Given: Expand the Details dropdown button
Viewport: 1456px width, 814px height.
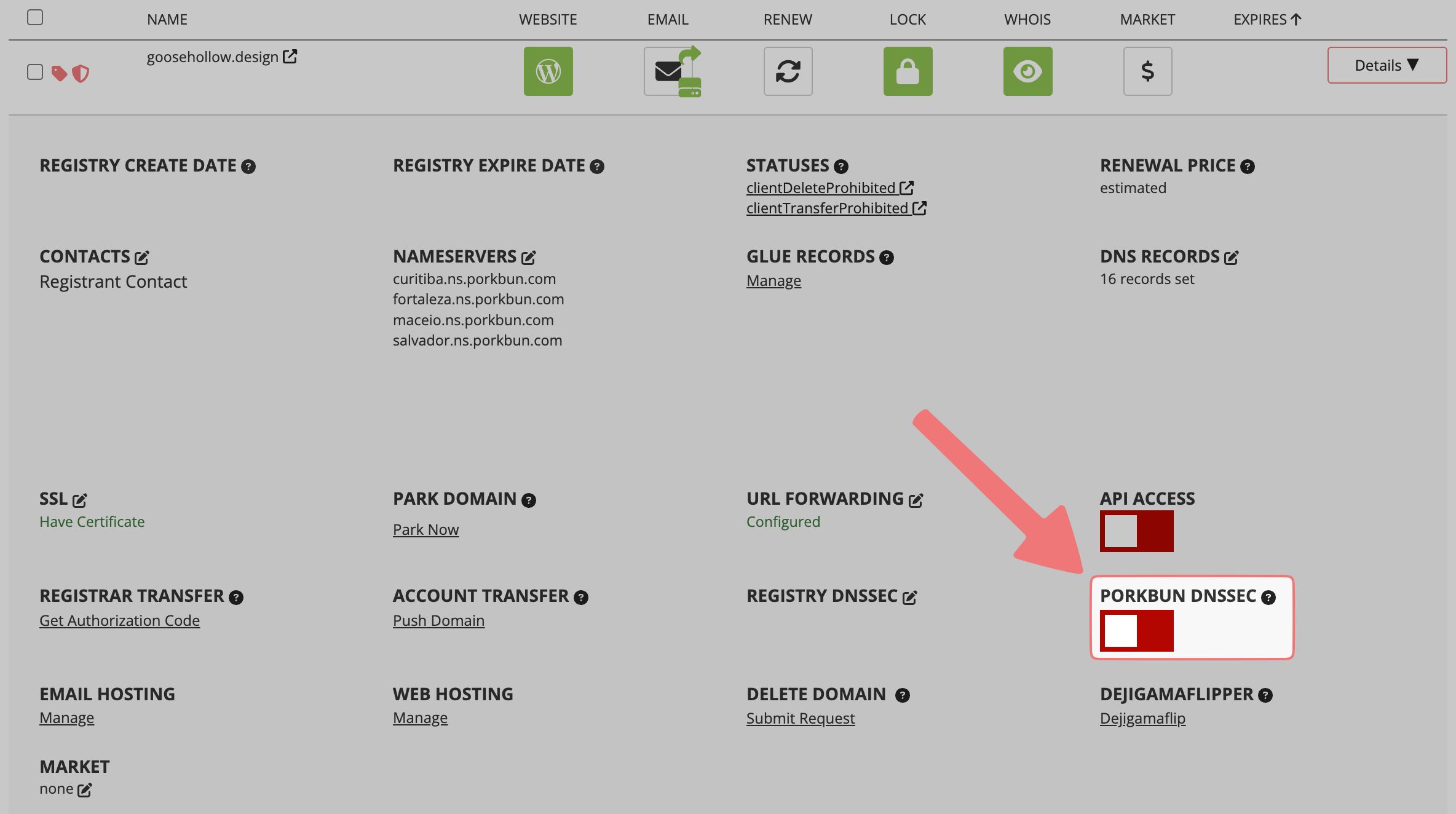Looking at the screenshot, I should (1387, 65).
